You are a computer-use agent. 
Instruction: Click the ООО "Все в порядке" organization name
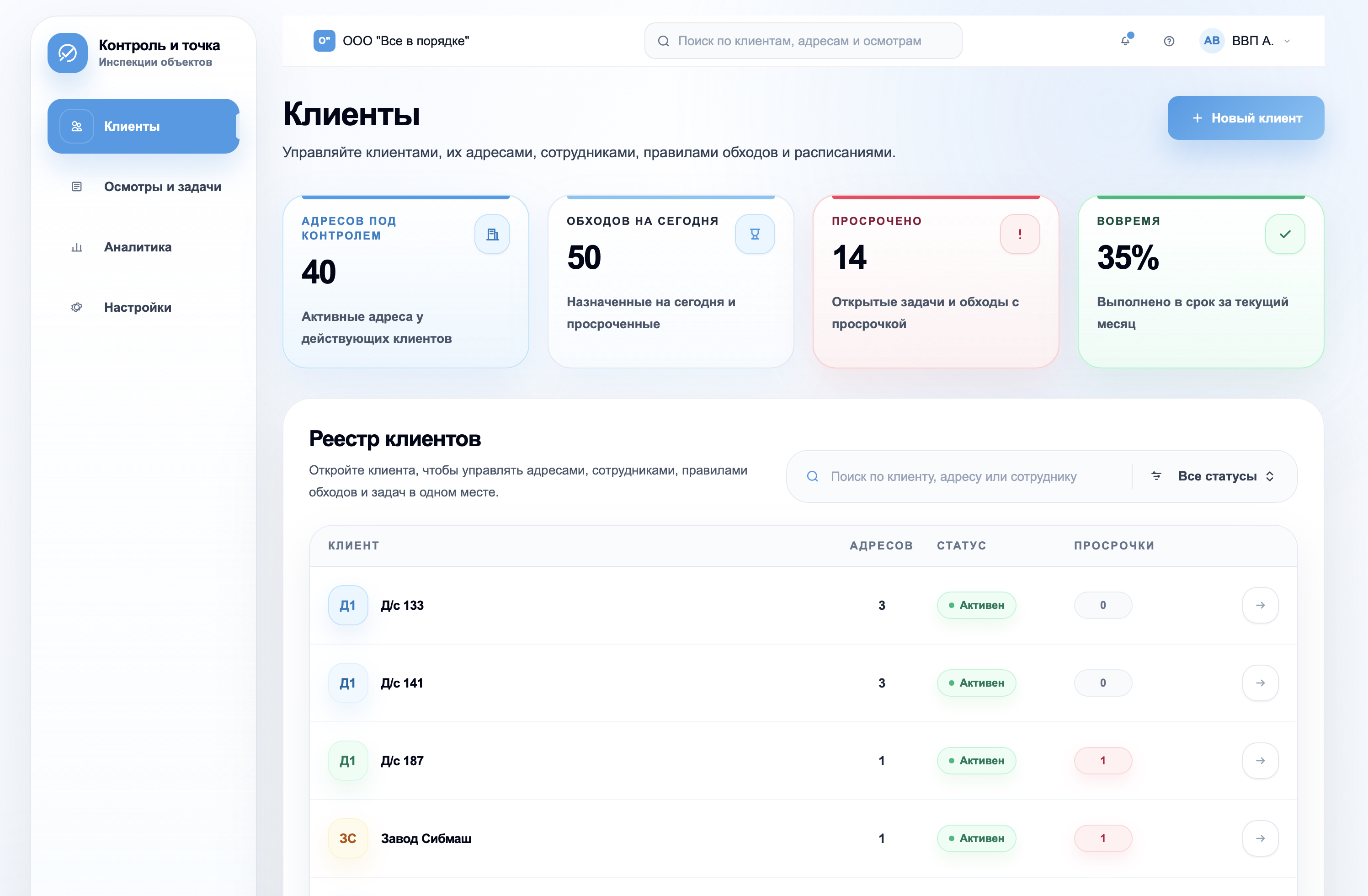click(x=406, y=41)
